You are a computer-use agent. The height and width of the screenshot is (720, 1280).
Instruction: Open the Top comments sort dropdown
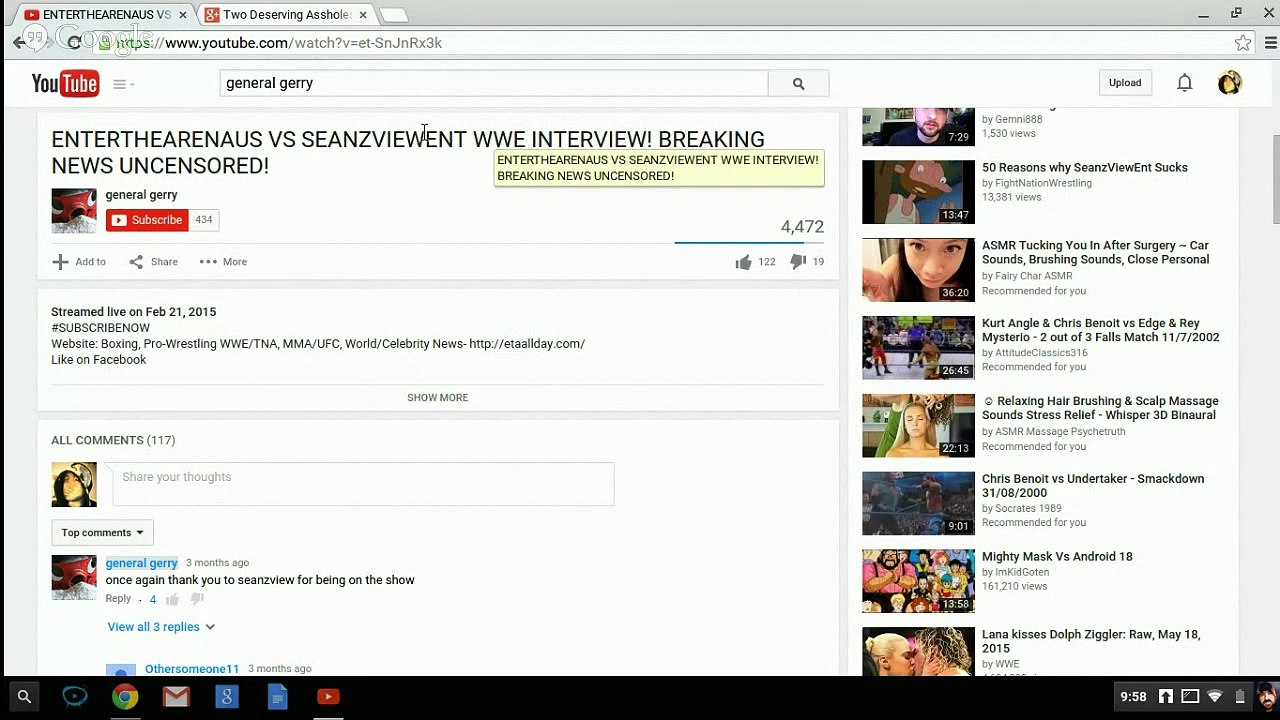pos(102,533)
